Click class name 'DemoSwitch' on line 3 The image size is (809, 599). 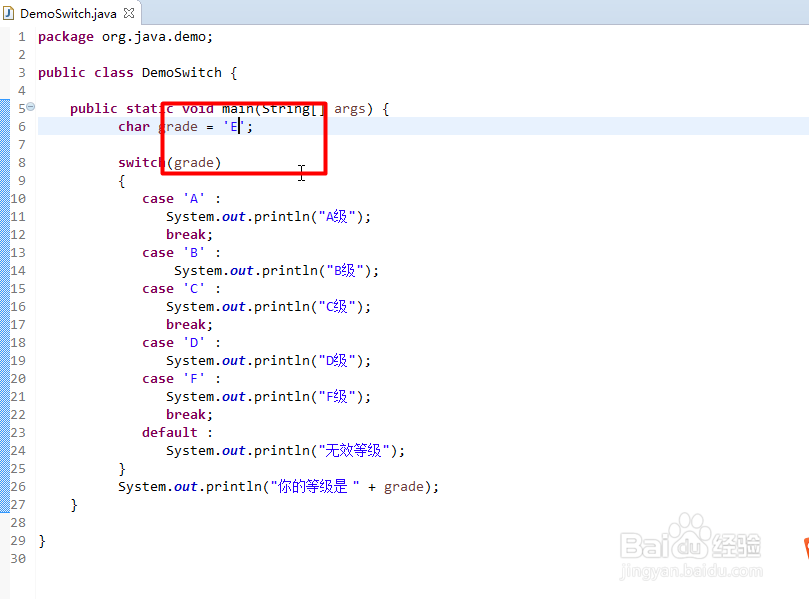point(182,73)
